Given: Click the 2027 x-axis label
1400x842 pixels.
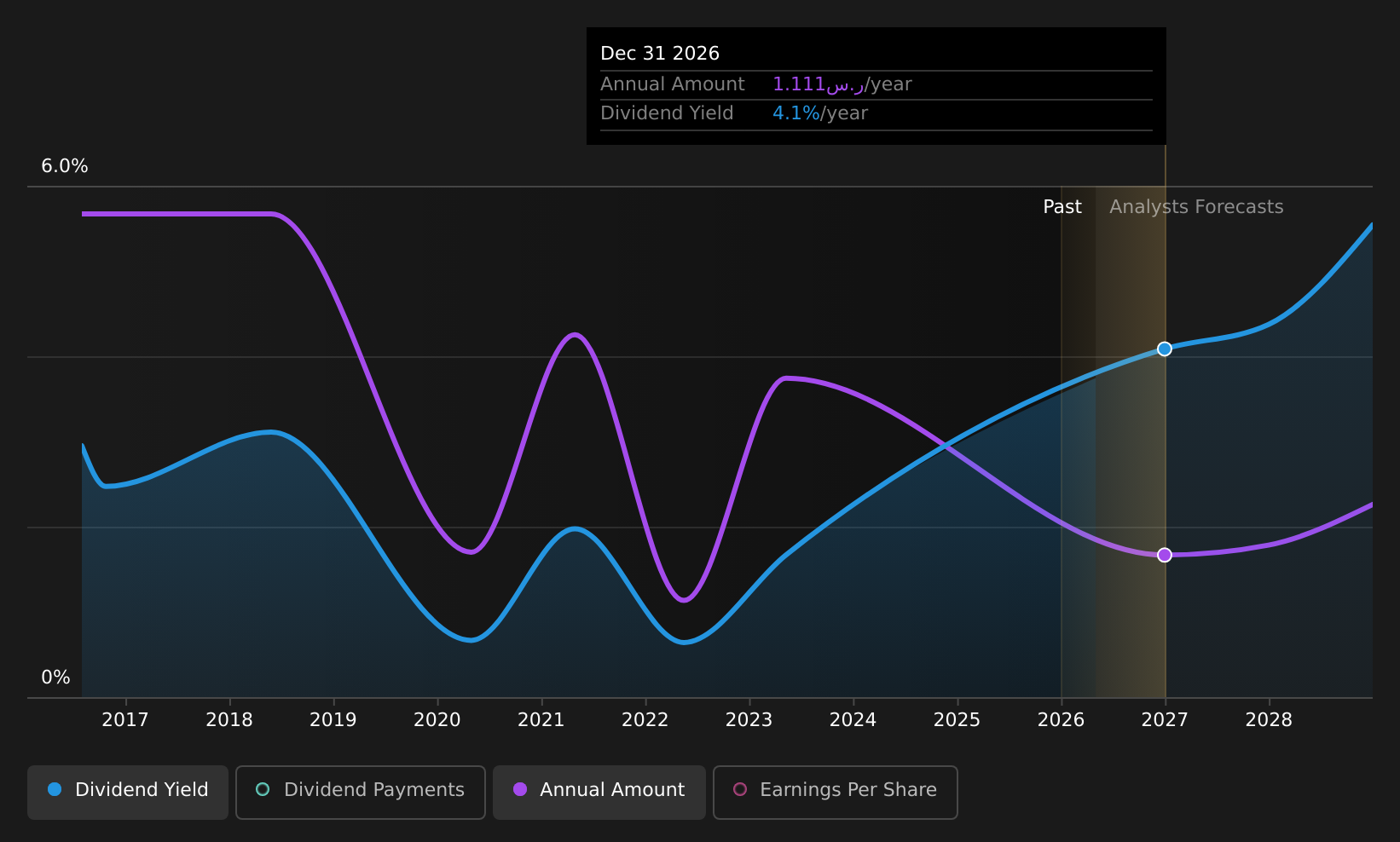Looking at the screenshot, I should pyautogui.click(x=1166, y=720).
